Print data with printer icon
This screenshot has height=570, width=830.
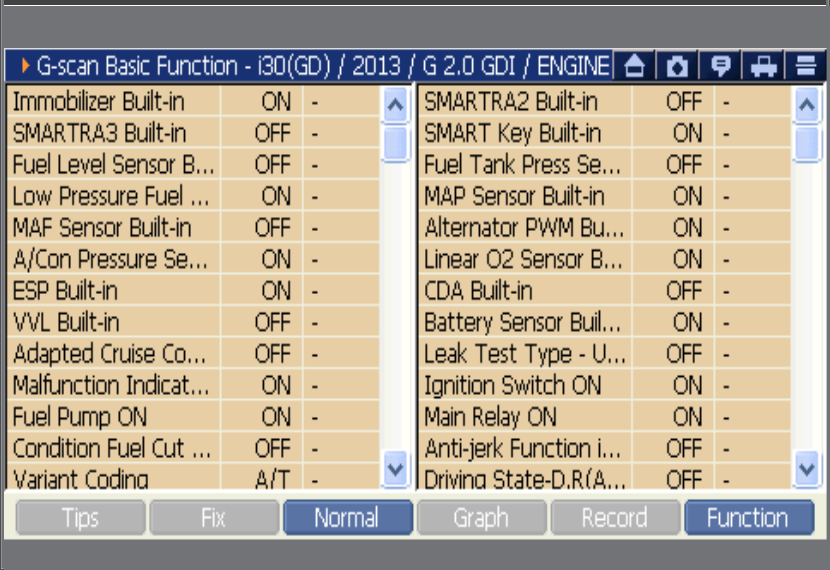(763, 66)
